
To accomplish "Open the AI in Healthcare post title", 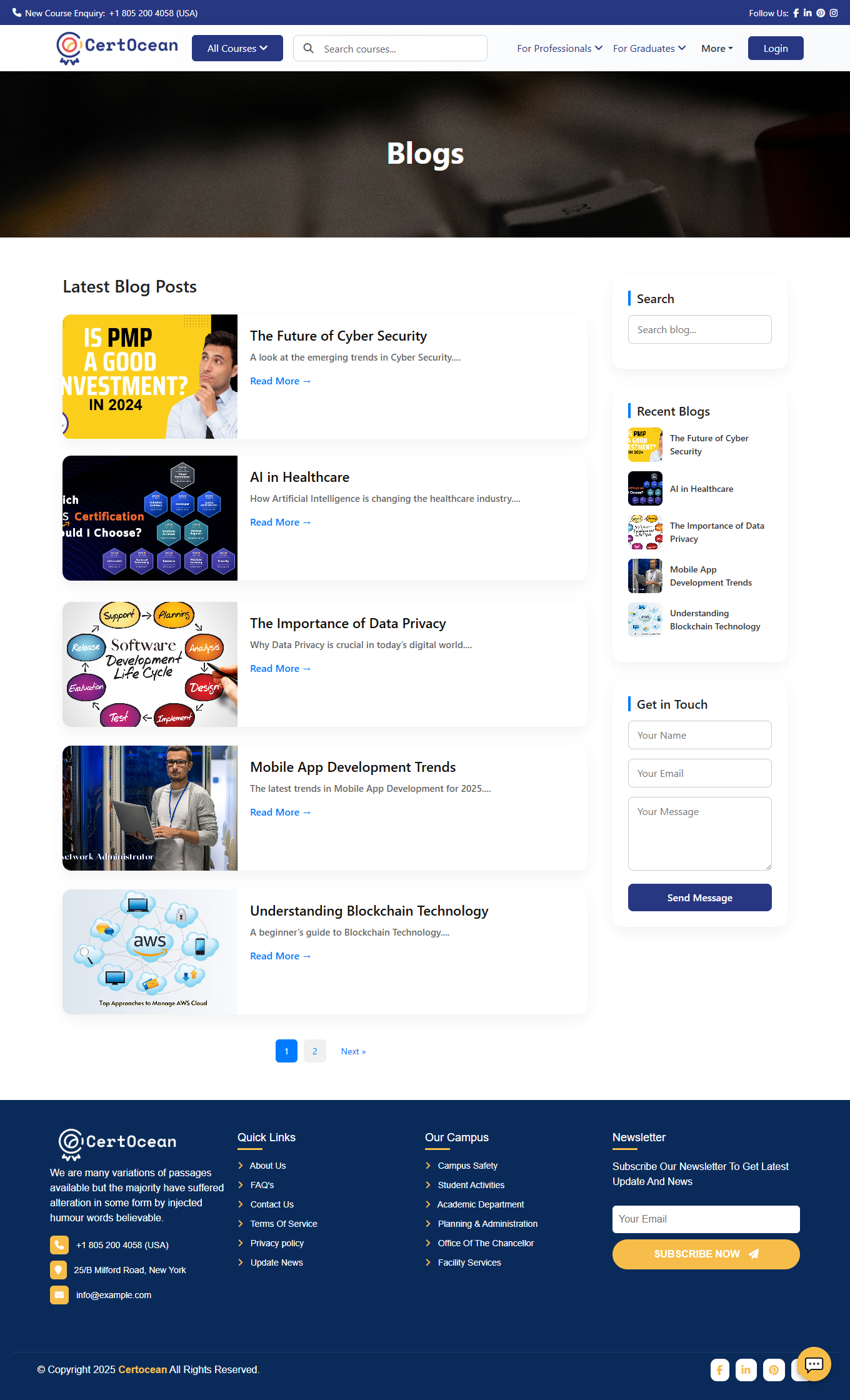I will click(x=299, y=477).
